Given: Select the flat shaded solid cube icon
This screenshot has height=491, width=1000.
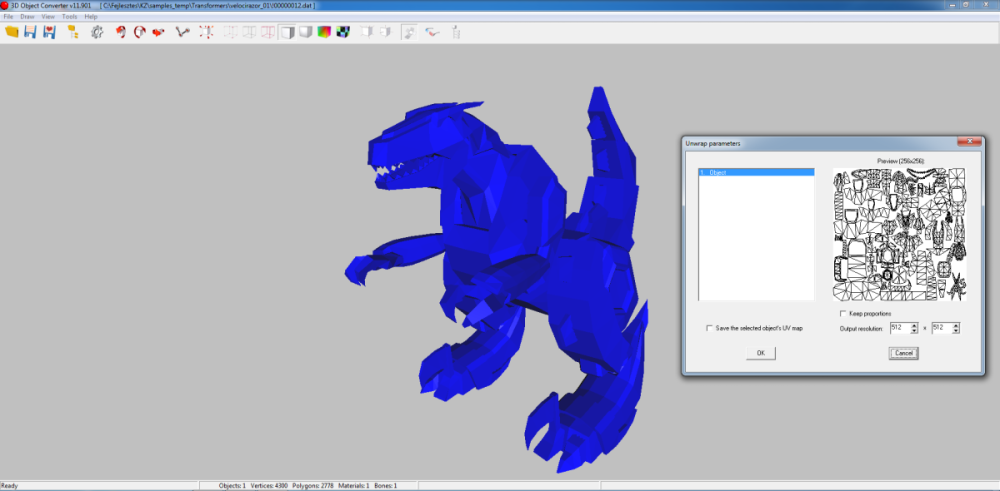Looking at the screenshot, I should click(288, 32).
